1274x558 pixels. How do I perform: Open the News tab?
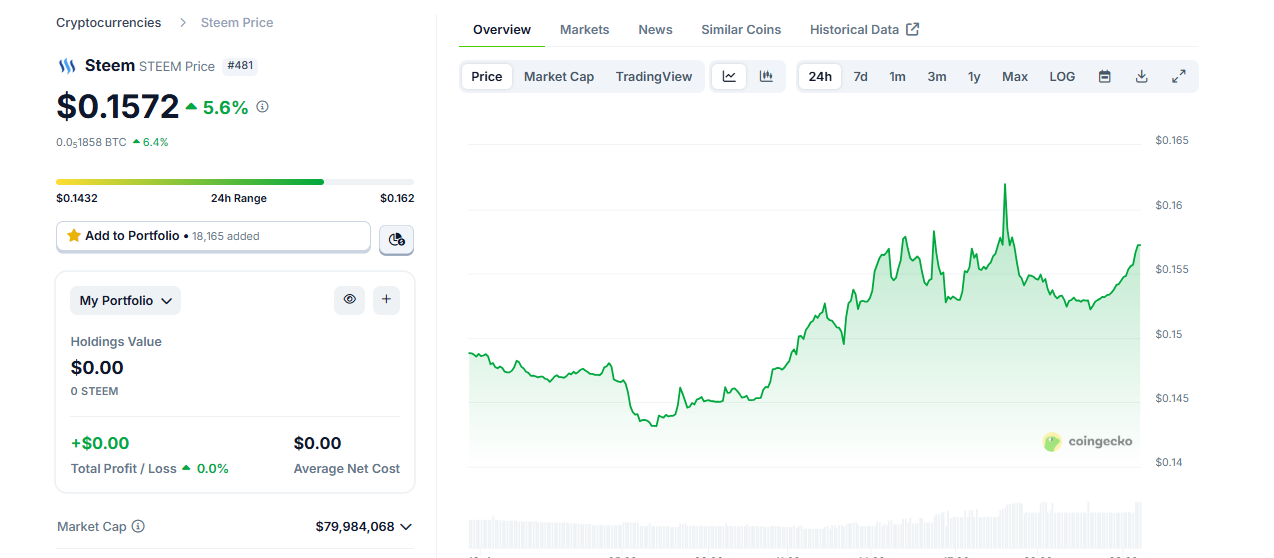pos(655,30)
